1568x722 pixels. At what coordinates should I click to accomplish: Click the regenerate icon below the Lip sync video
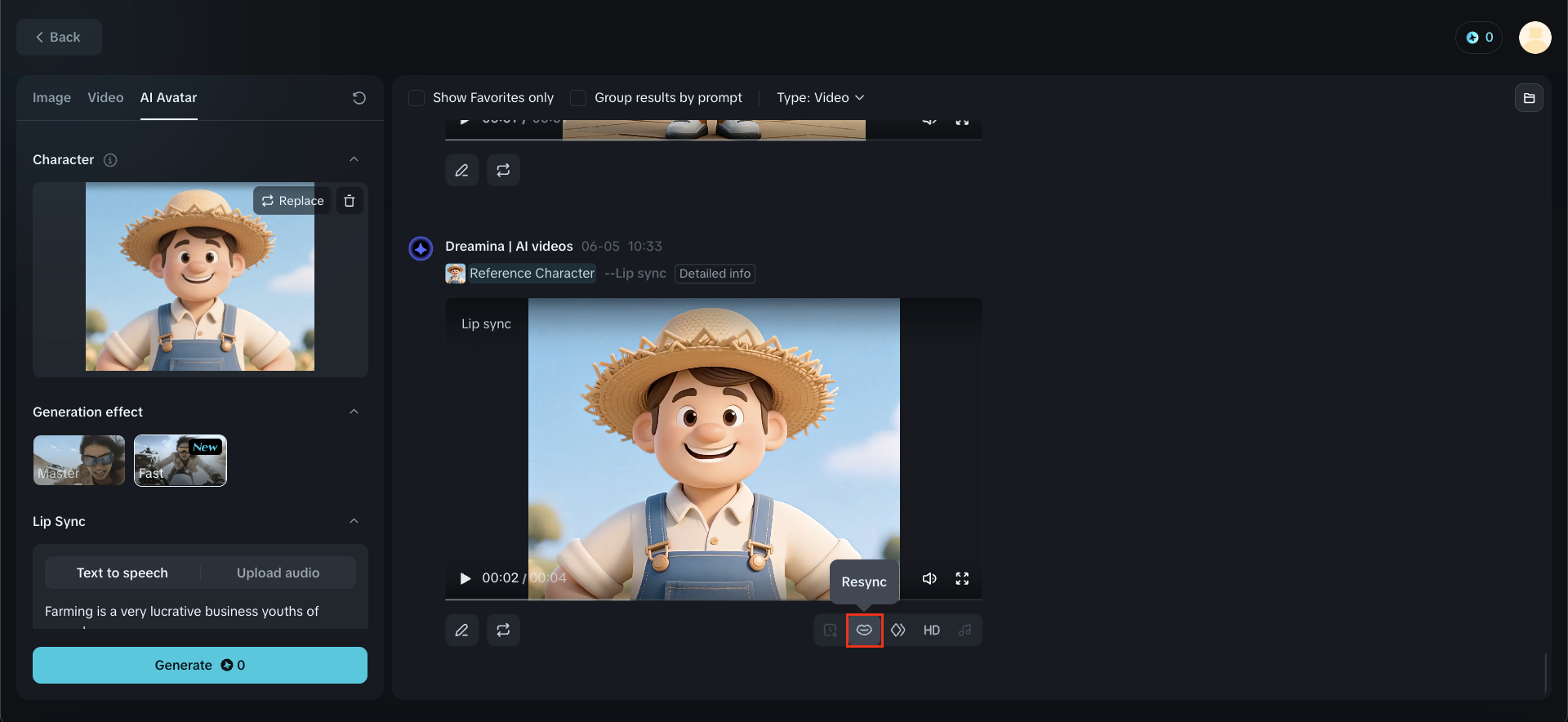pyautogui.click(x=503, y=630)
